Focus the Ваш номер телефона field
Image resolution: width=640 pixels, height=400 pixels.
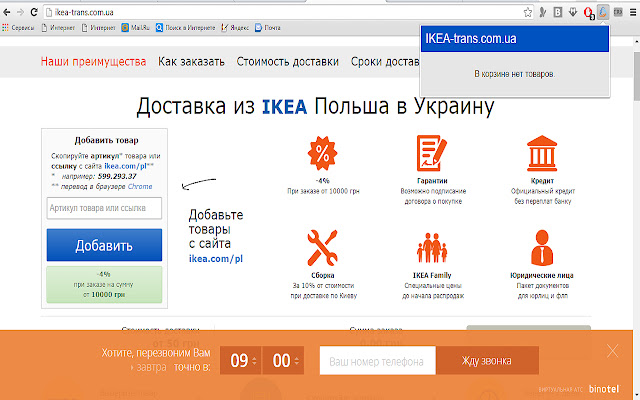point(378,360)
